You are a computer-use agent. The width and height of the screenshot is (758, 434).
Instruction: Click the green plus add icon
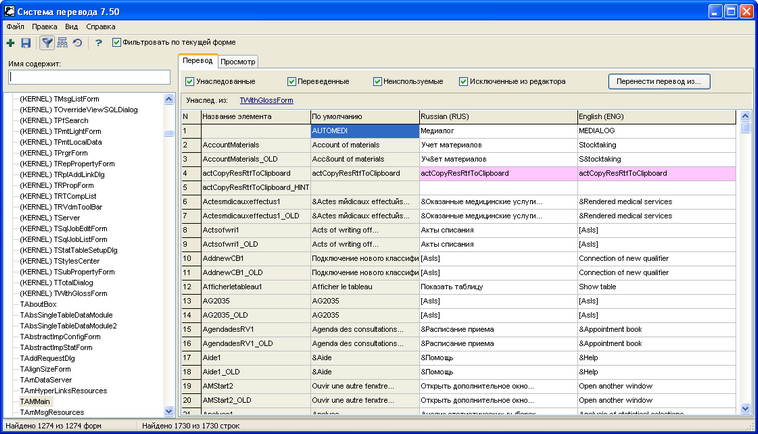(10, 43)
